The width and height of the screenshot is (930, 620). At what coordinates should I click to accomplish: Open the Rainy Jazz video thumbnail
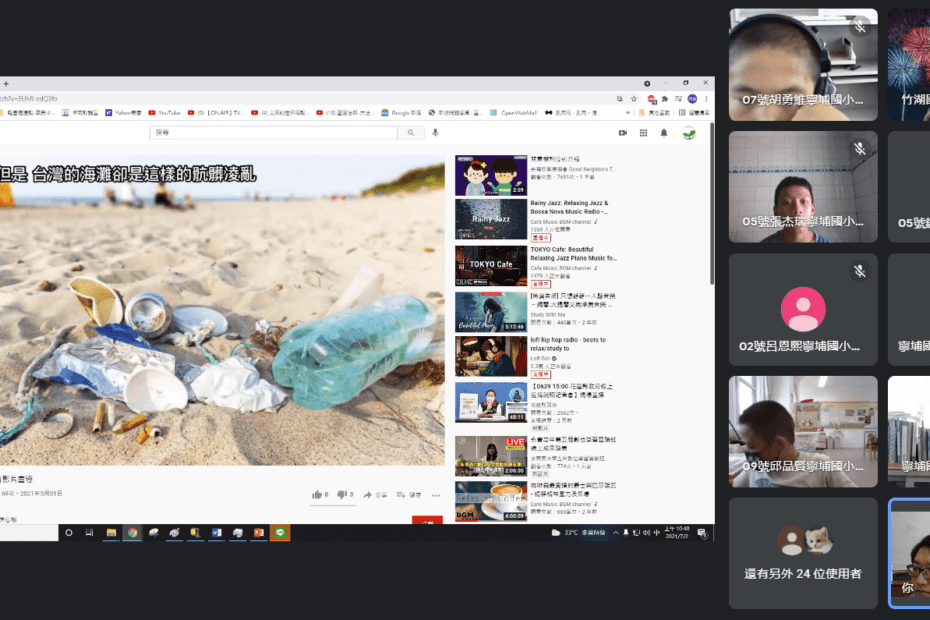pos(491,219)
